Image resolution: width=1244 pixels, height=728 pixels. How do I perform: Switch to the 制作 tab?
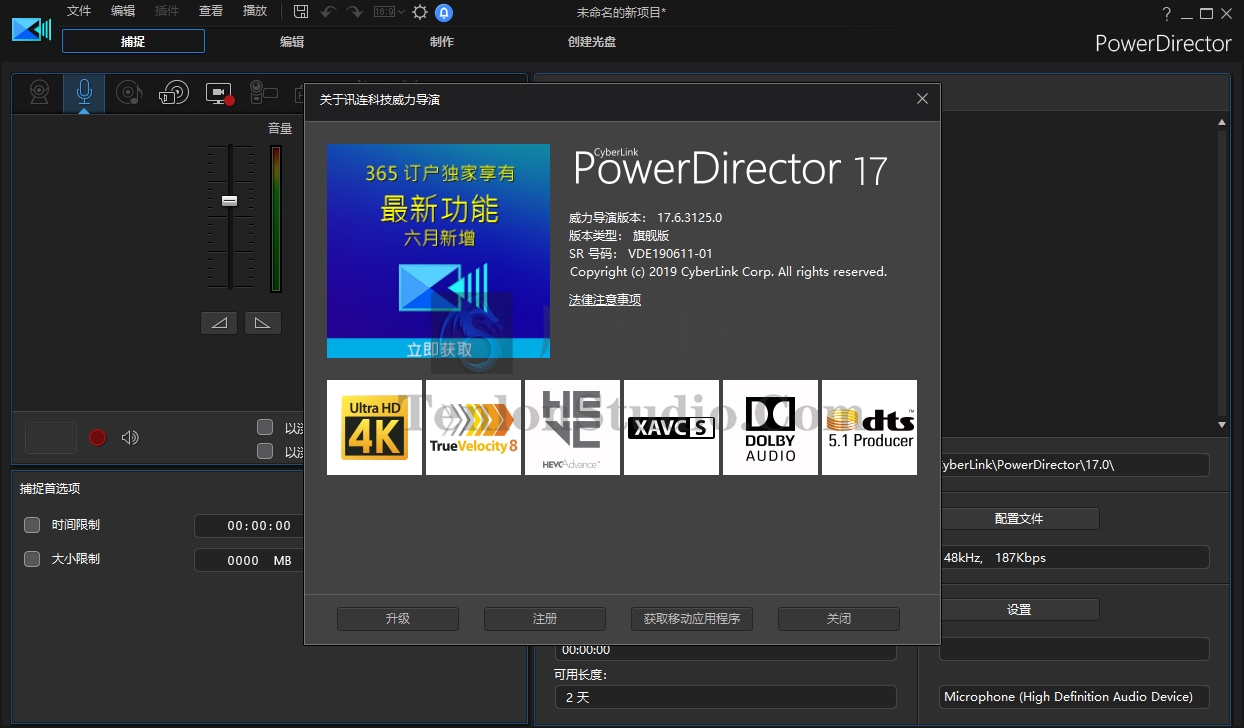click(x=441, y=42)
